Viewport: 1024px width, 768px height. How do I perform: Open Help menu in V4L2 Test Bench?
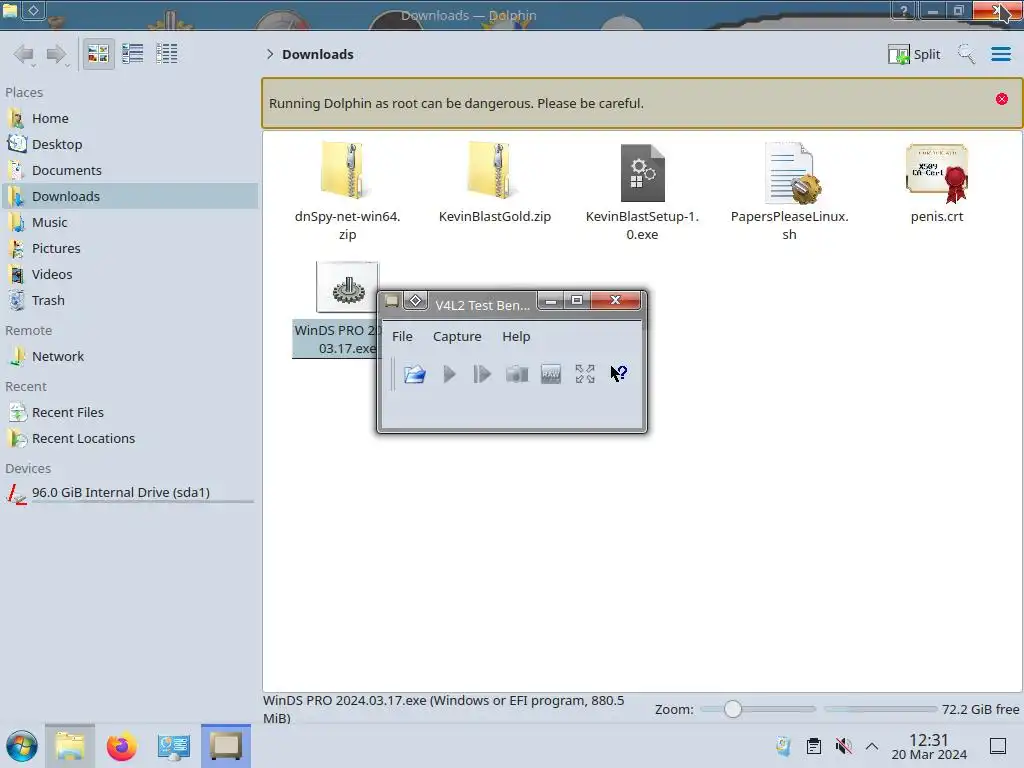click(x=516, y=336)
